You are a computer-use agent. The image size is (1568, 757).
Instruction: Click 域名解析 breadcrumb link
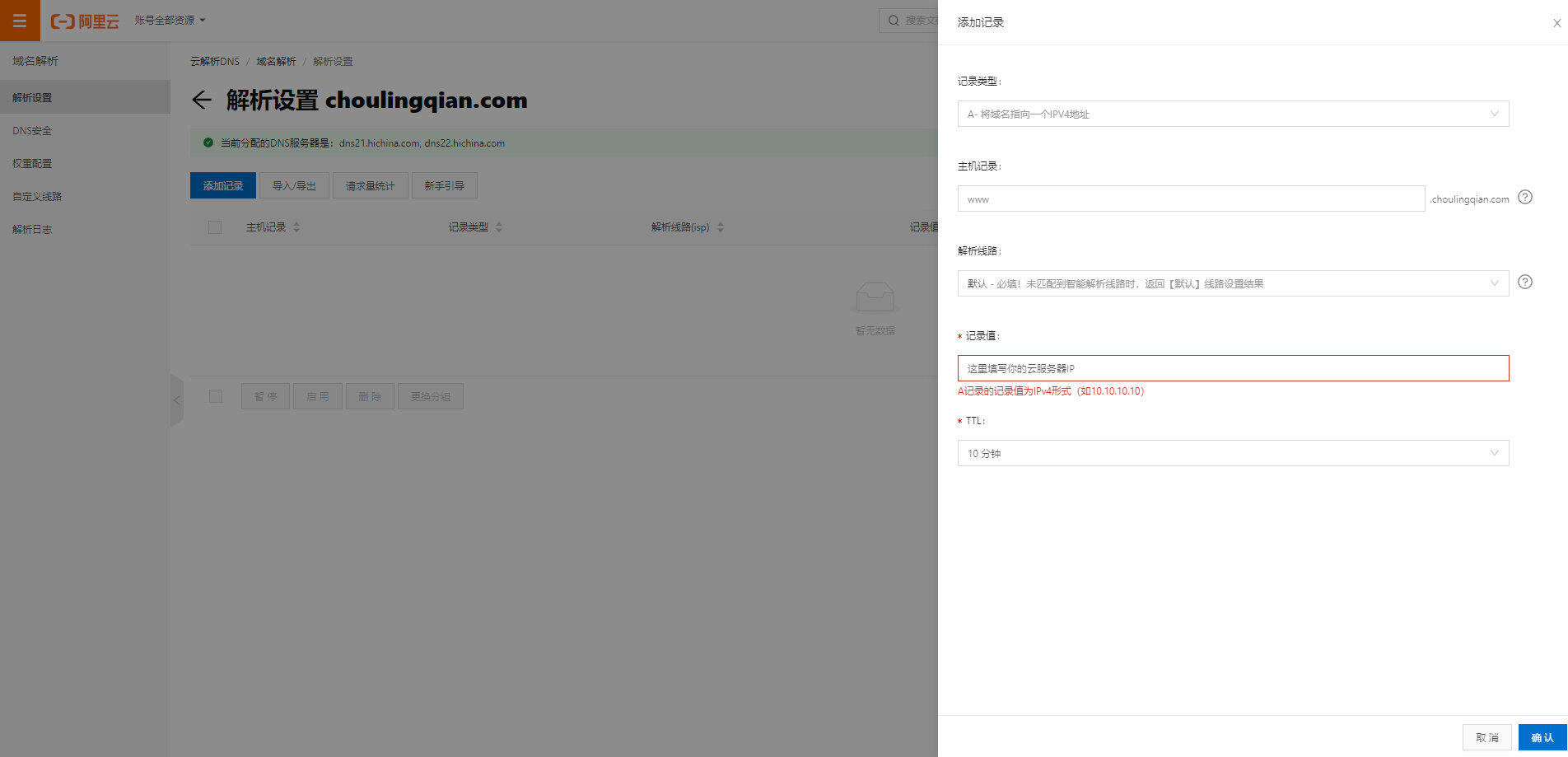[276, 61]
